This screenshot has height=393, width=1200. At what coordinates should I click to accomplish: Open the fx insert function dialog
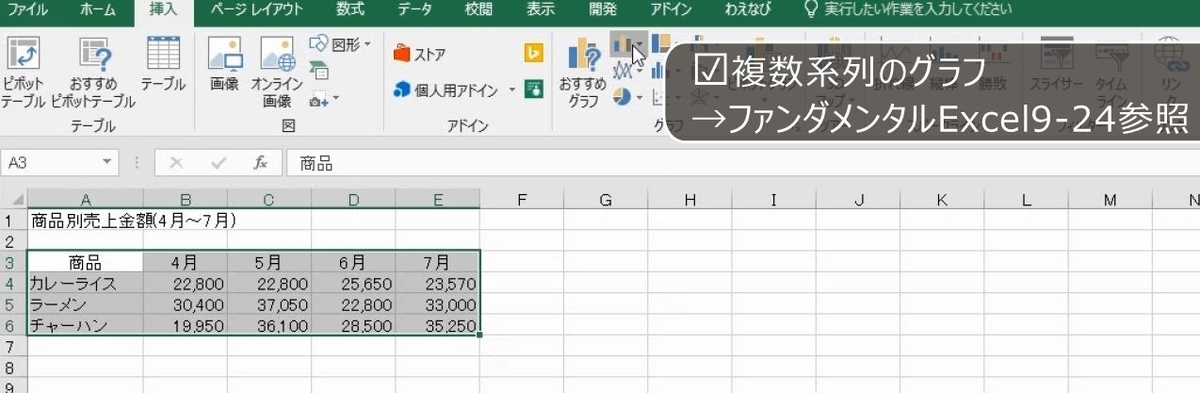[x=259, y=163]
